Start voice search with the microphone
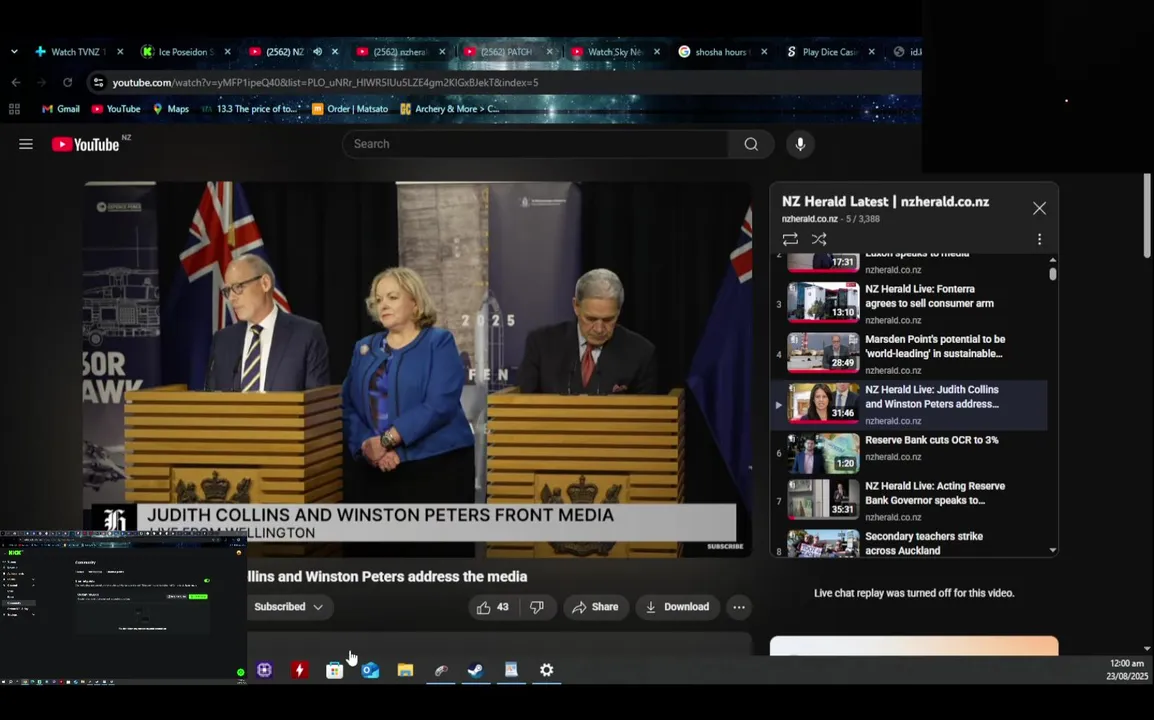The height and width of the screenshot is (720, 1154). (x=800, y=144)
